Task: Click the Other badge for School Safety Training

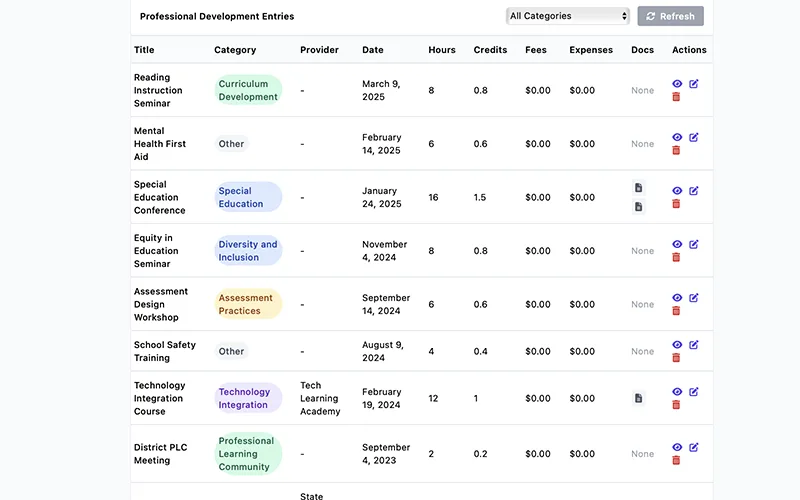Action: (x=231, y=352)
